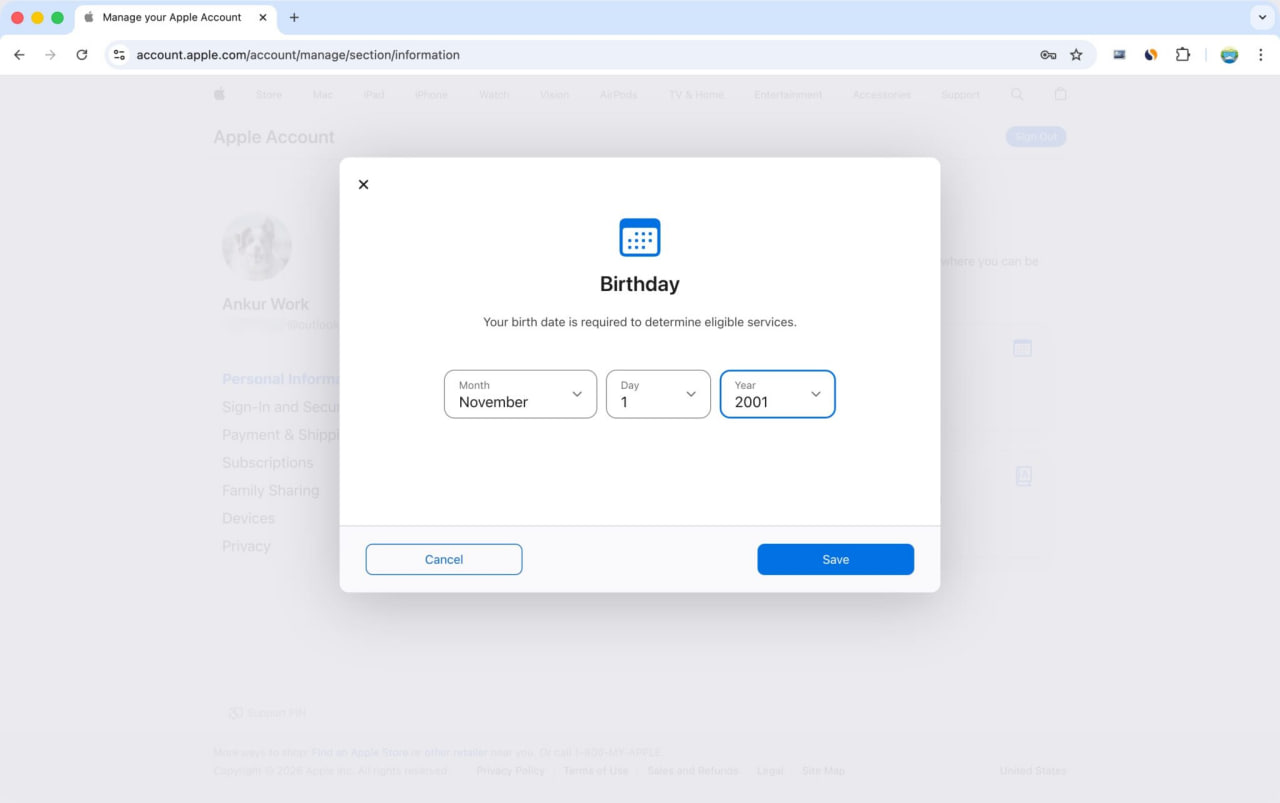Click the browser reload page icon
Screen dimensions: 1280x803
82,55
